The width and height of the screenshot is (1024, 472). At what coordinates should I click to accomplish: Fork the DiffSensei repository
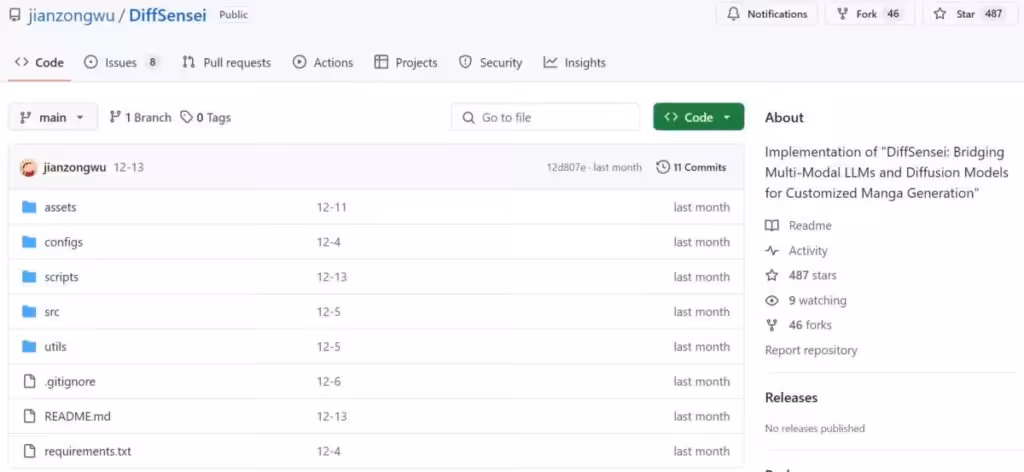tap(866, 14)
